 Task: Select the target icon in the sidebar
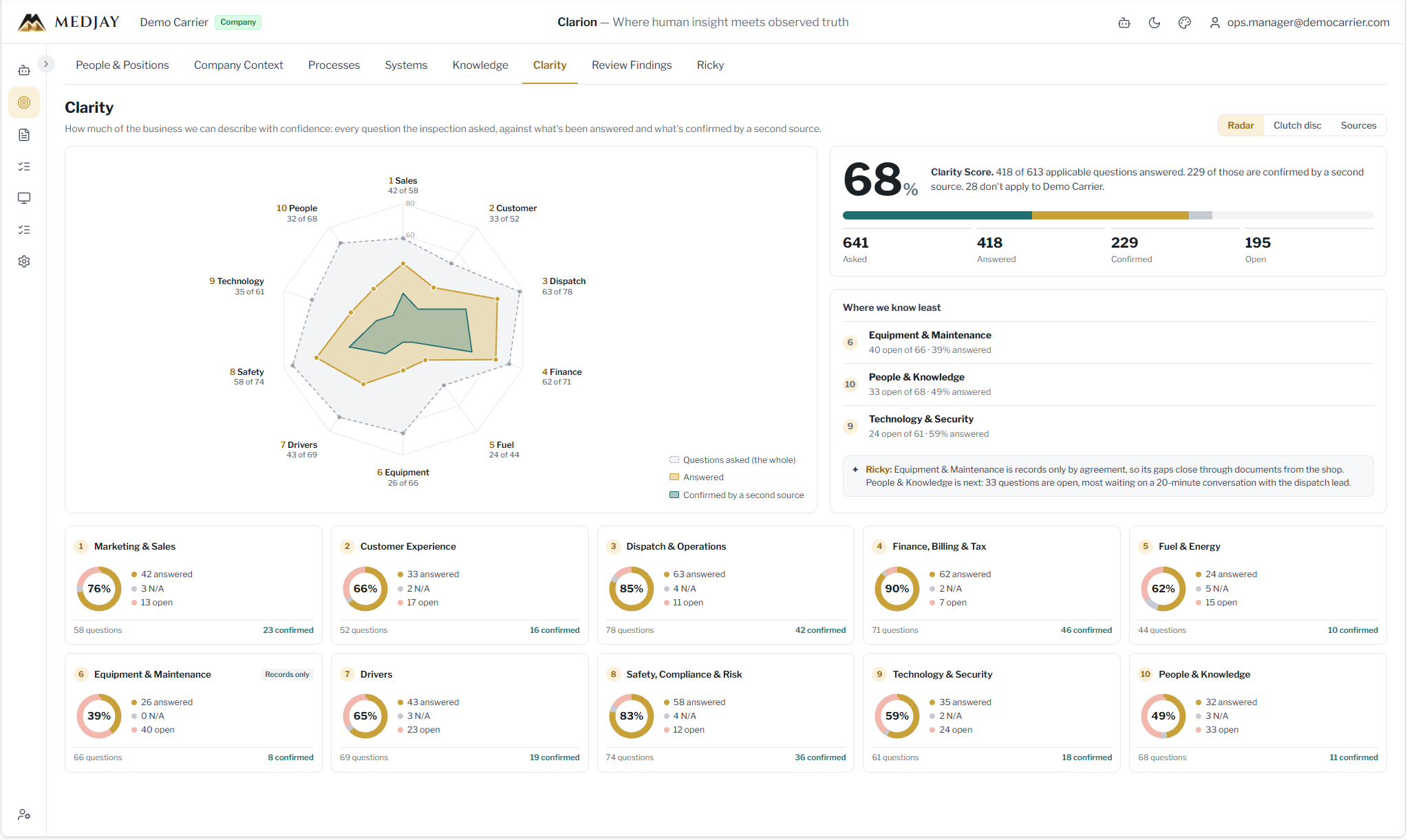24,103
